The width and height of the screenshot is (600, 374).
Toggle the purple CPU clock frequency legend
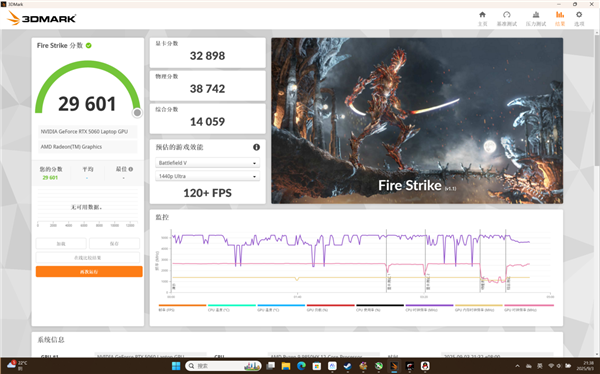429,307
